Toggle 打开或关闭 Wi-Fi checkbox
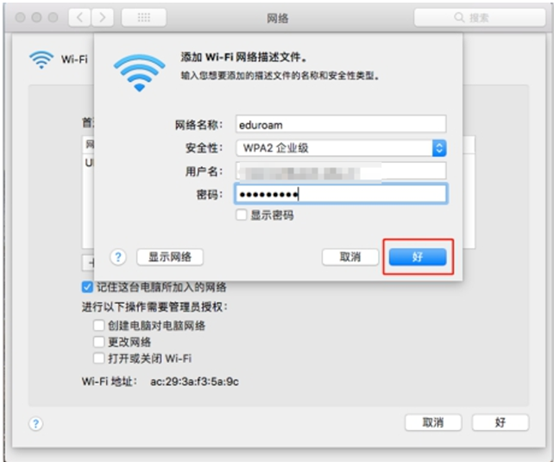The width and height of the screenshot is (554, 462). pos(99,358)
